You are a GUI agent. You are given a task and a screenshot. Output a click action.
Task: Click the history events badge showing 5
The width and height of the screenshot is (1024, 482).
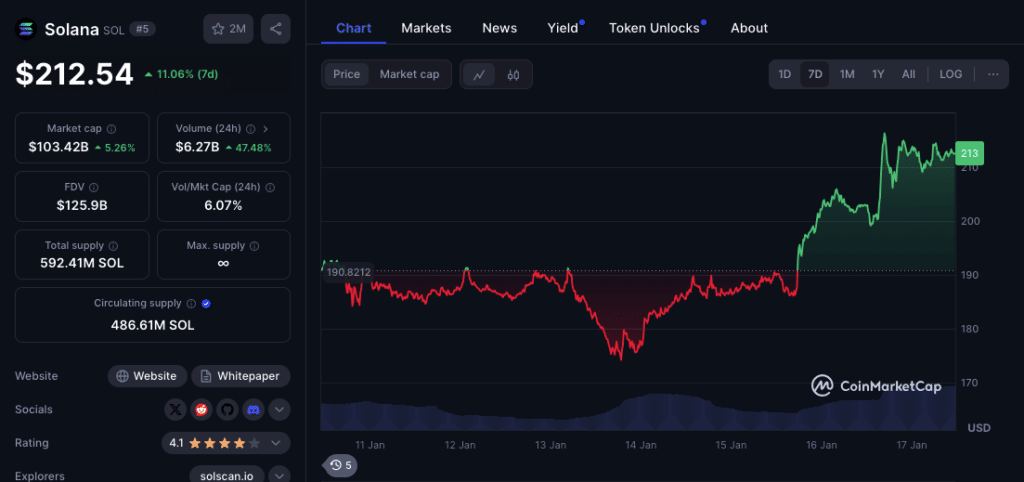point(341,465)
